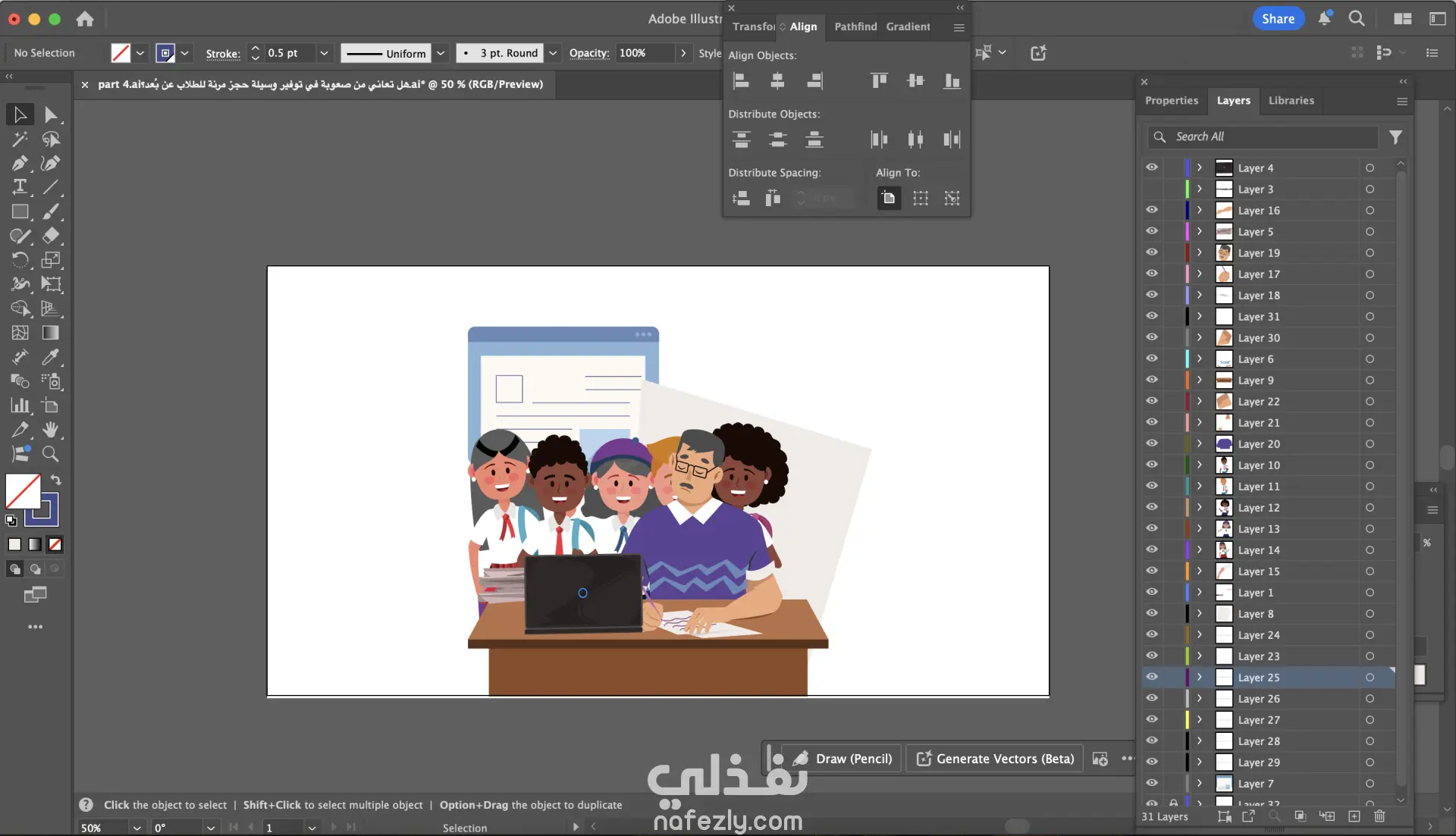The width and height of the screenshot is (1456, 836).
Task: Click the Share button
Action: 1278,19
